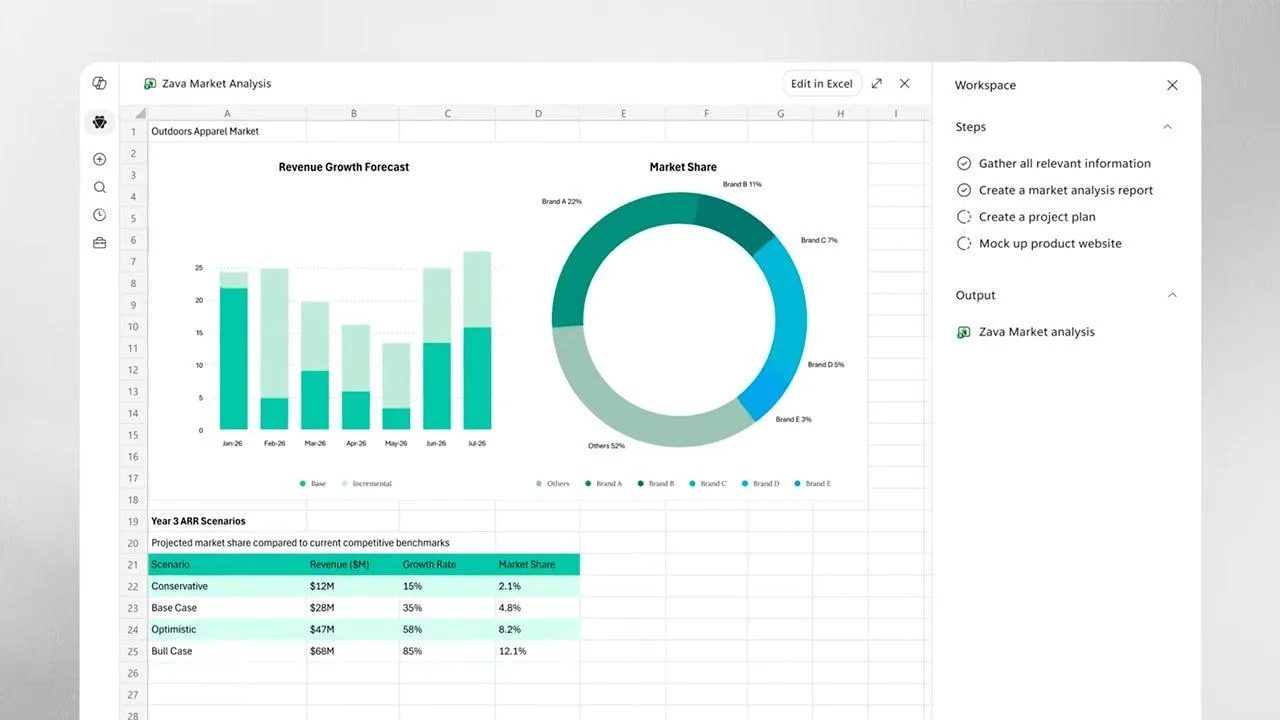
Task: Select the '12.1%' market share cell
Action: click(538, 651)
